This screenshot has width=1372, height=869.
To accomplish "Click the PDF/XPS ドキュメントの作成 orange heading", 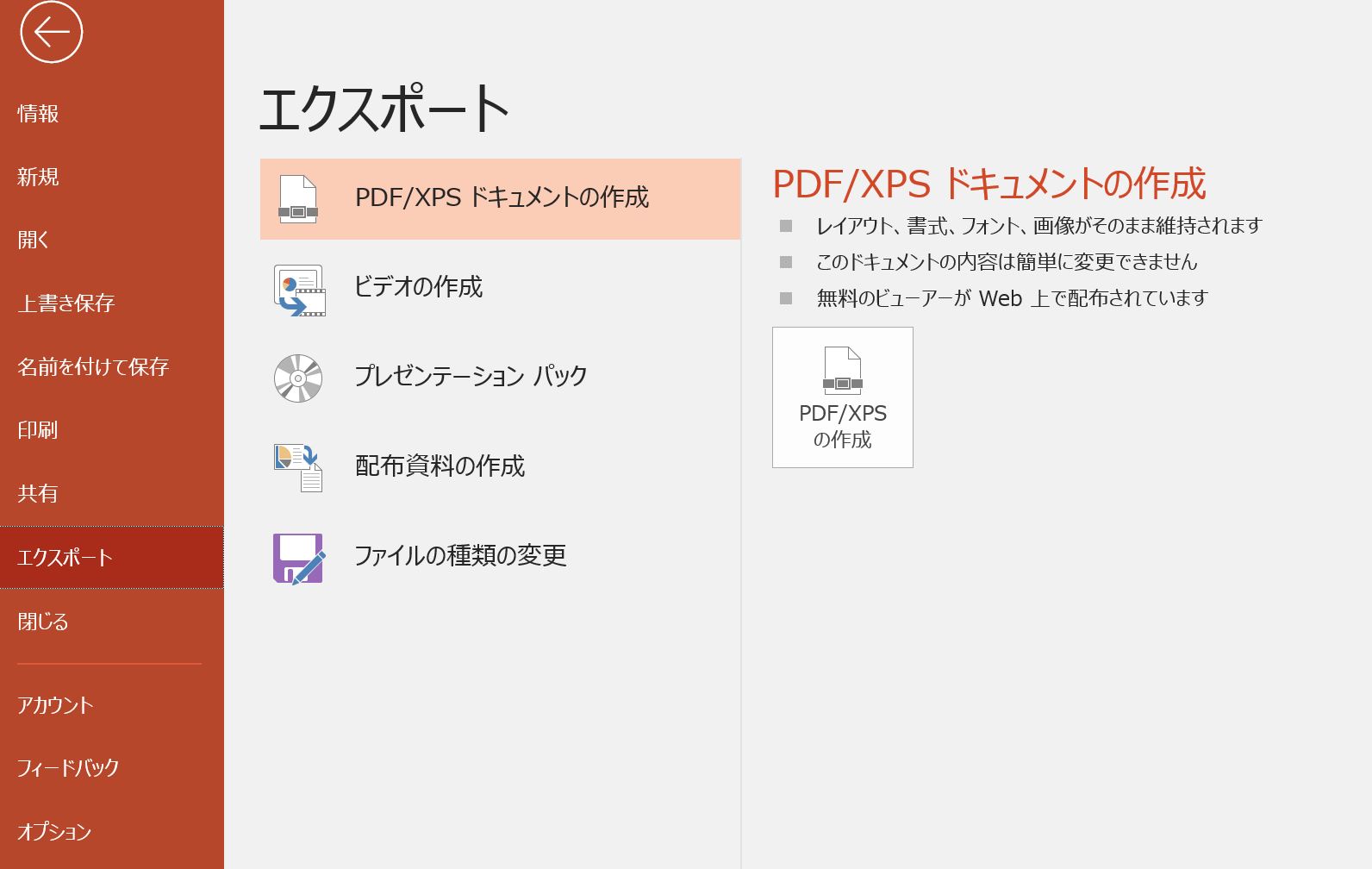I will 989,184.
